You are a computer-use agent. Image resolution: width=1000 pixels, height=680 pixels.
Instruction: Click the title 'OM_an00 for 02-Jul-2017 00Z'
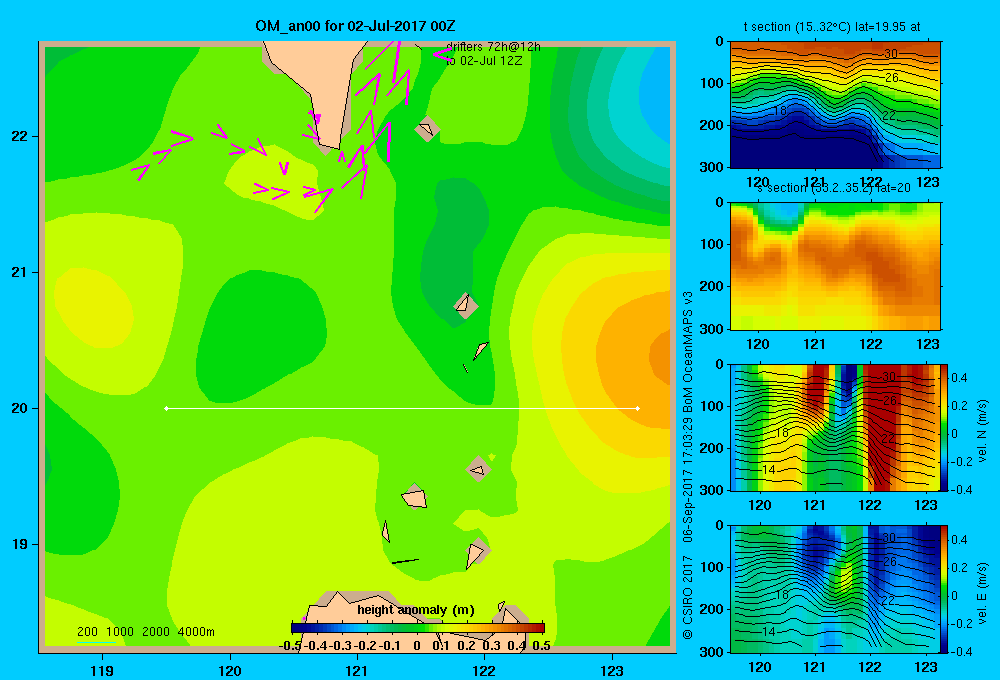(355, 26)
